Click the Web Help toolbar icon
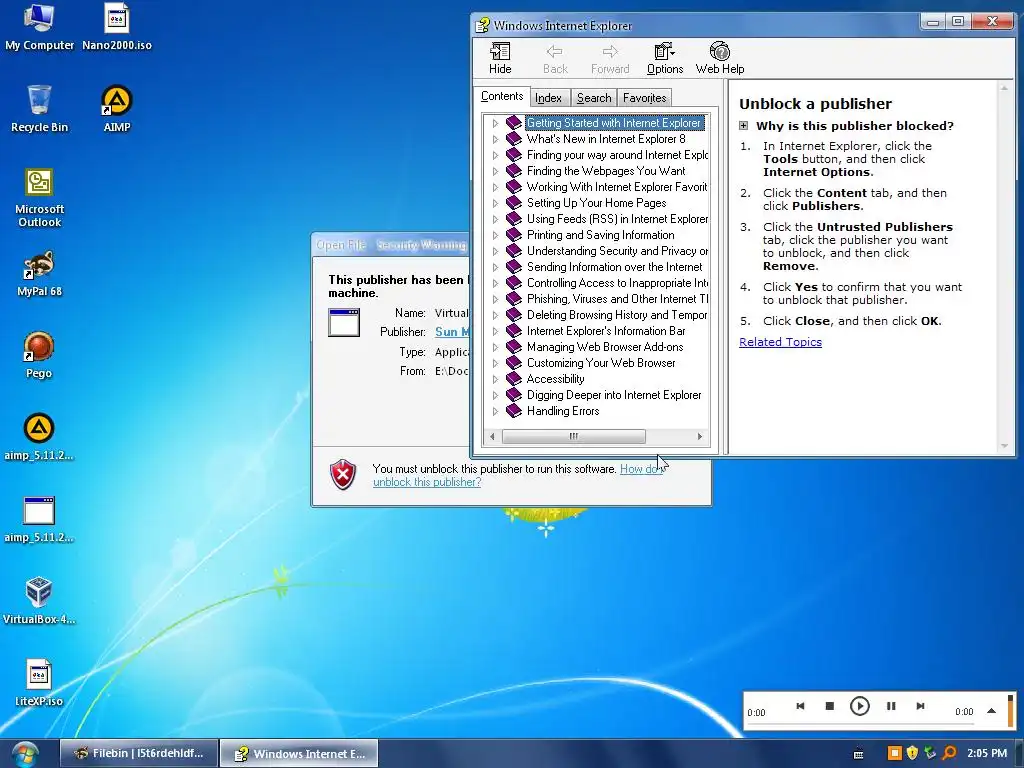 (x=720, y=58)
